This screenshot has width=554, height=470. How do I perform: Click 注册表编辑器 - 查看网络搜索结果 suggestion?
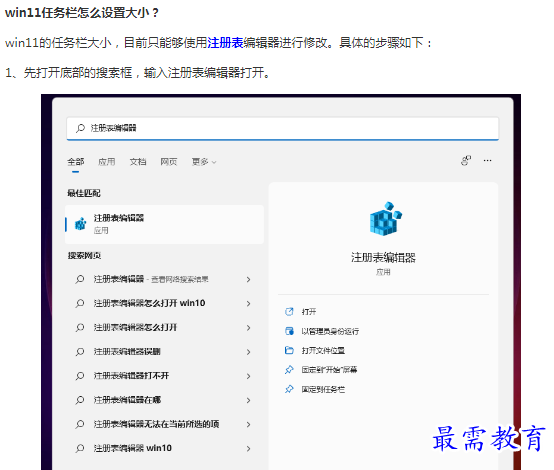coord(151,279)
